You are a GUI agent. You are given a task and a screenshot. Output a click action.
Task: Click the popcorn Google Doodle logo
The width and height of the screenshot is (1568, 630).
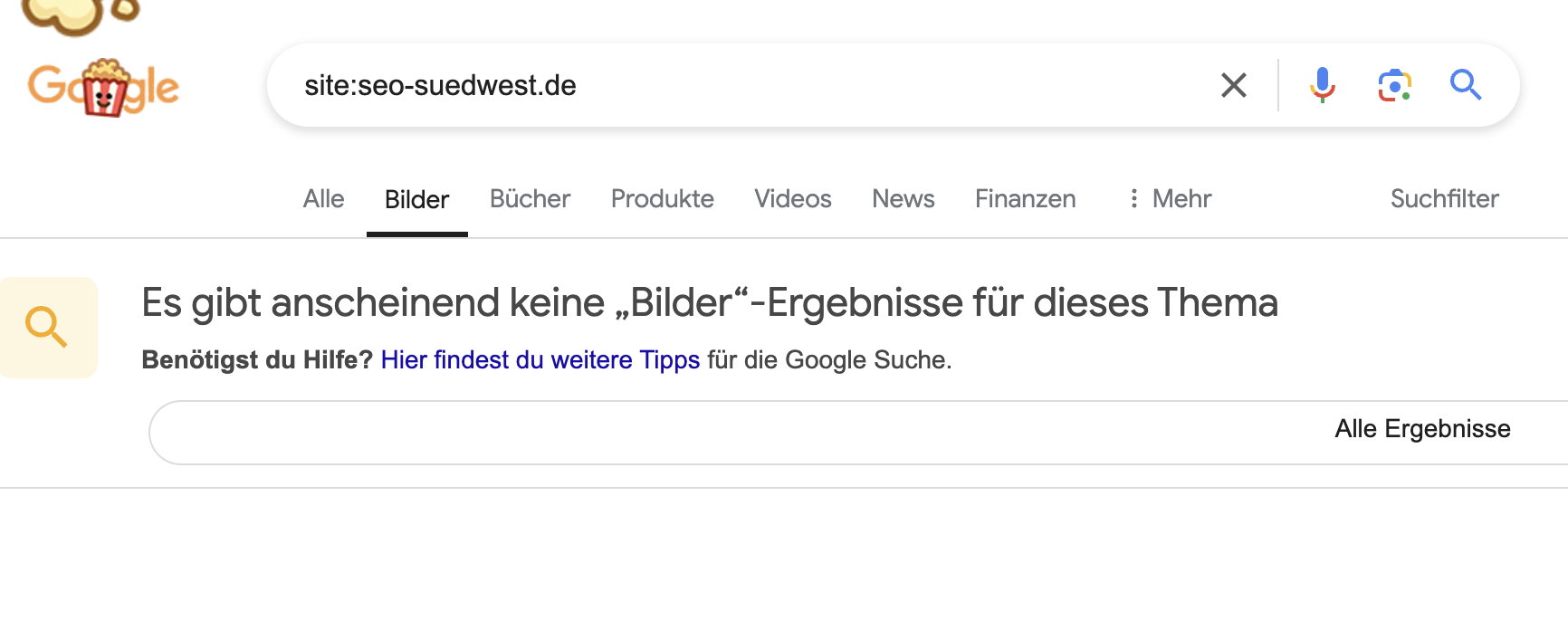coord(102,86)
